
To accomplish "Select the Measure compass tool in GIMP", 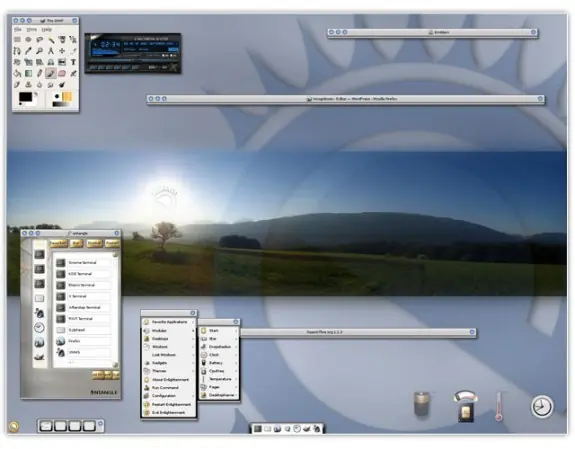I will pyautogui.click(x=51, y=51).
